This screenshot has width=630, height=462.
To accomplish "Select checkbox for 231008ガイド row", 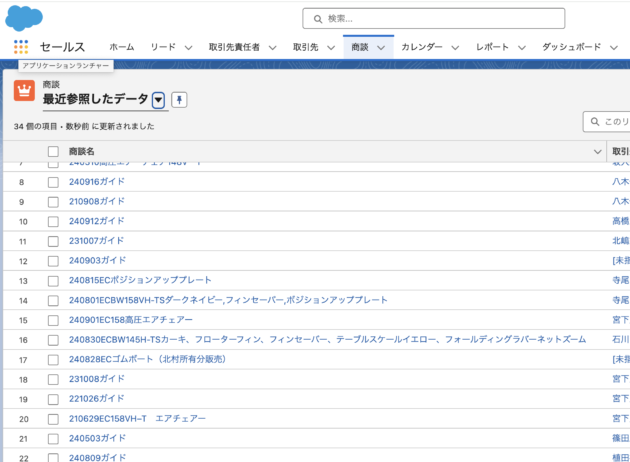I will click(53, 380).
